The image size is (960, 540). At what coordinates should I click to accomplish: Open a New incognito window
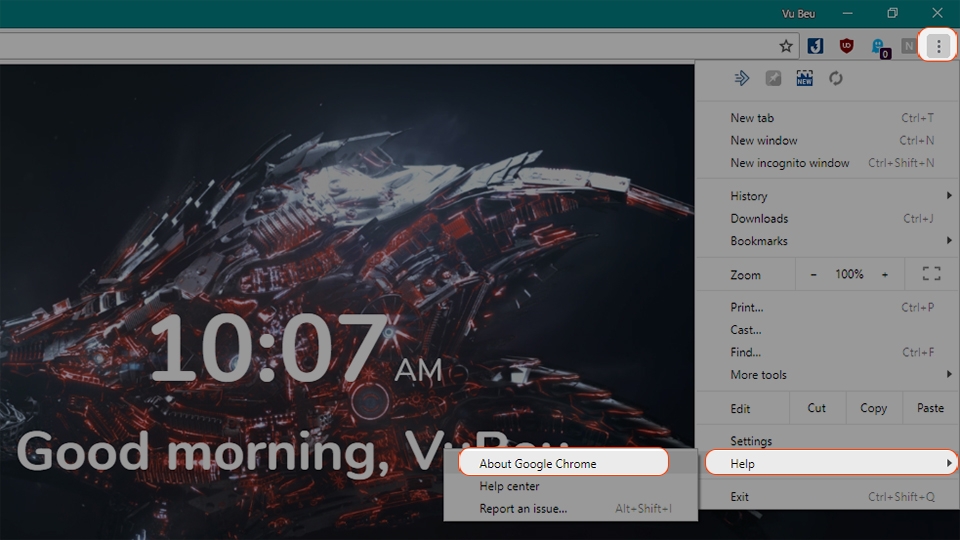tap(828, 163)
